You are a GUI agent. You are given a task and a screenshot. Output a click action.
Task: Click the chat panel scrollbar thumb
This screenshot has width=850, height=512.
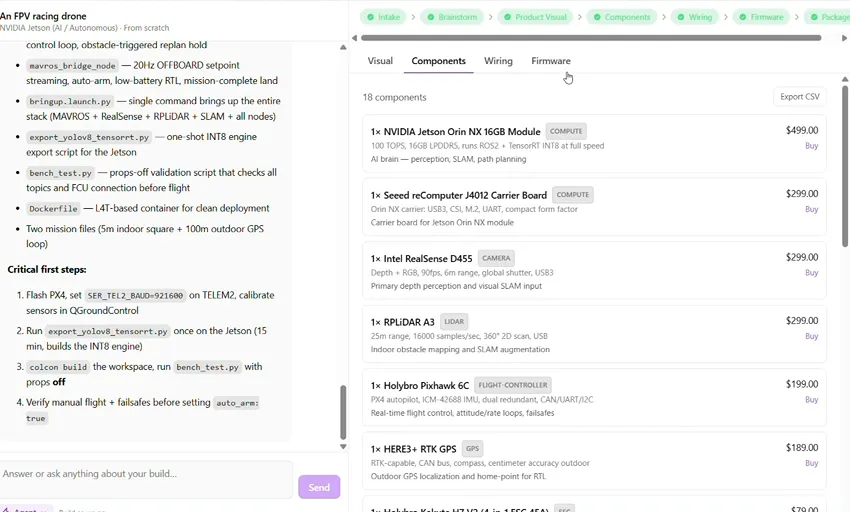(x=343, y=412)
